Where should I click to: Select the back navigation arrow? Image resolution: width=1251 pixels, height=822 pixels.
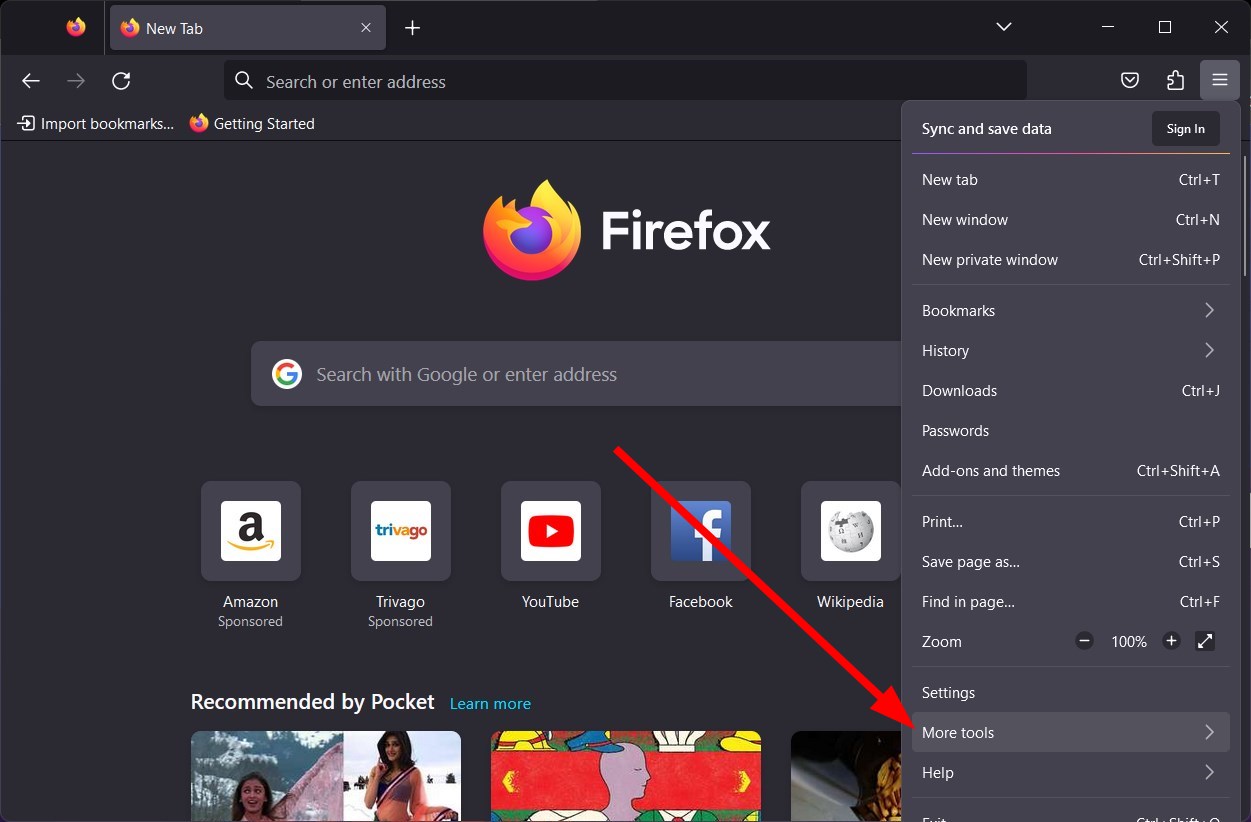coord(30,81)
